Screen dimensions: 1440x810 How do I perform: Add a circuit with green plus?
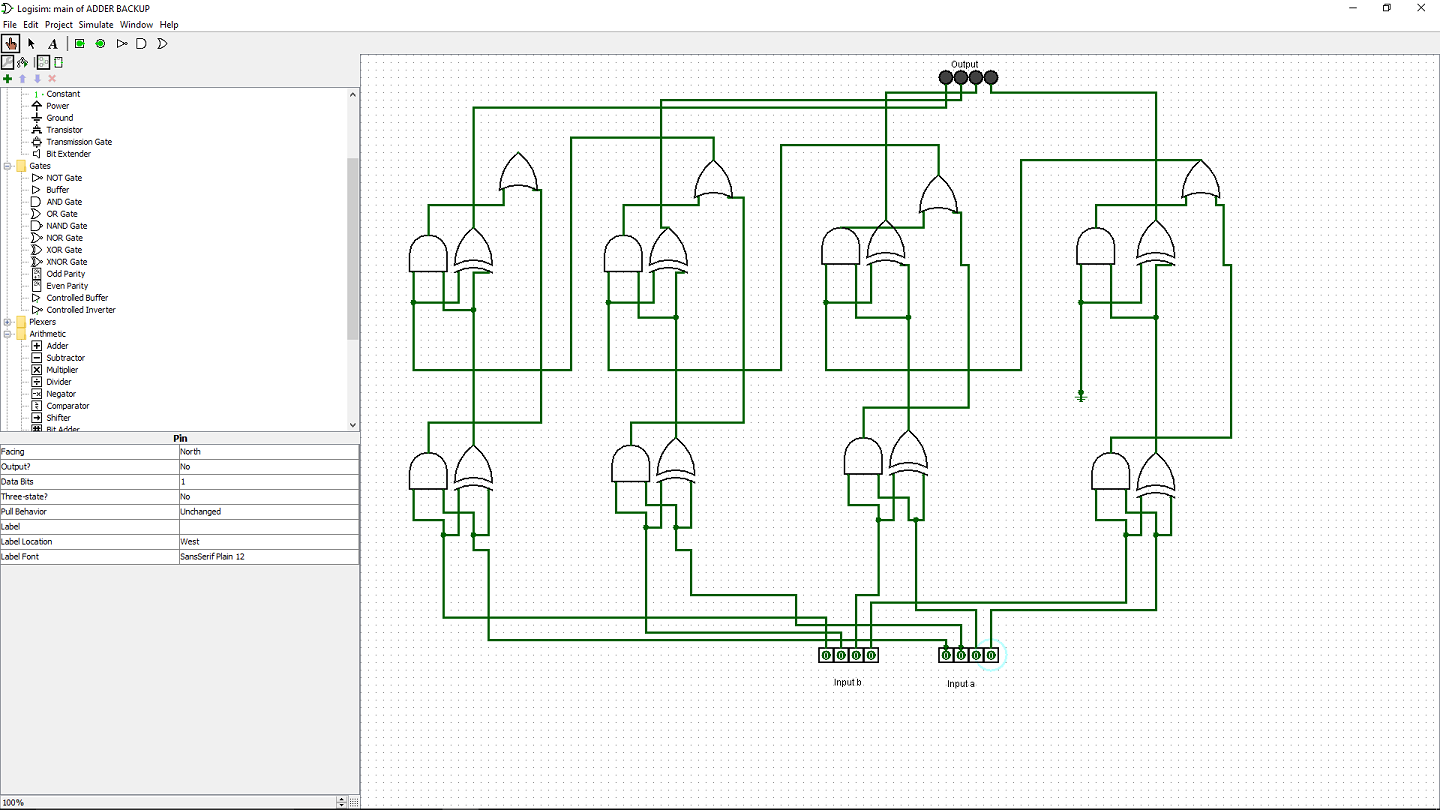coord(7,78)
